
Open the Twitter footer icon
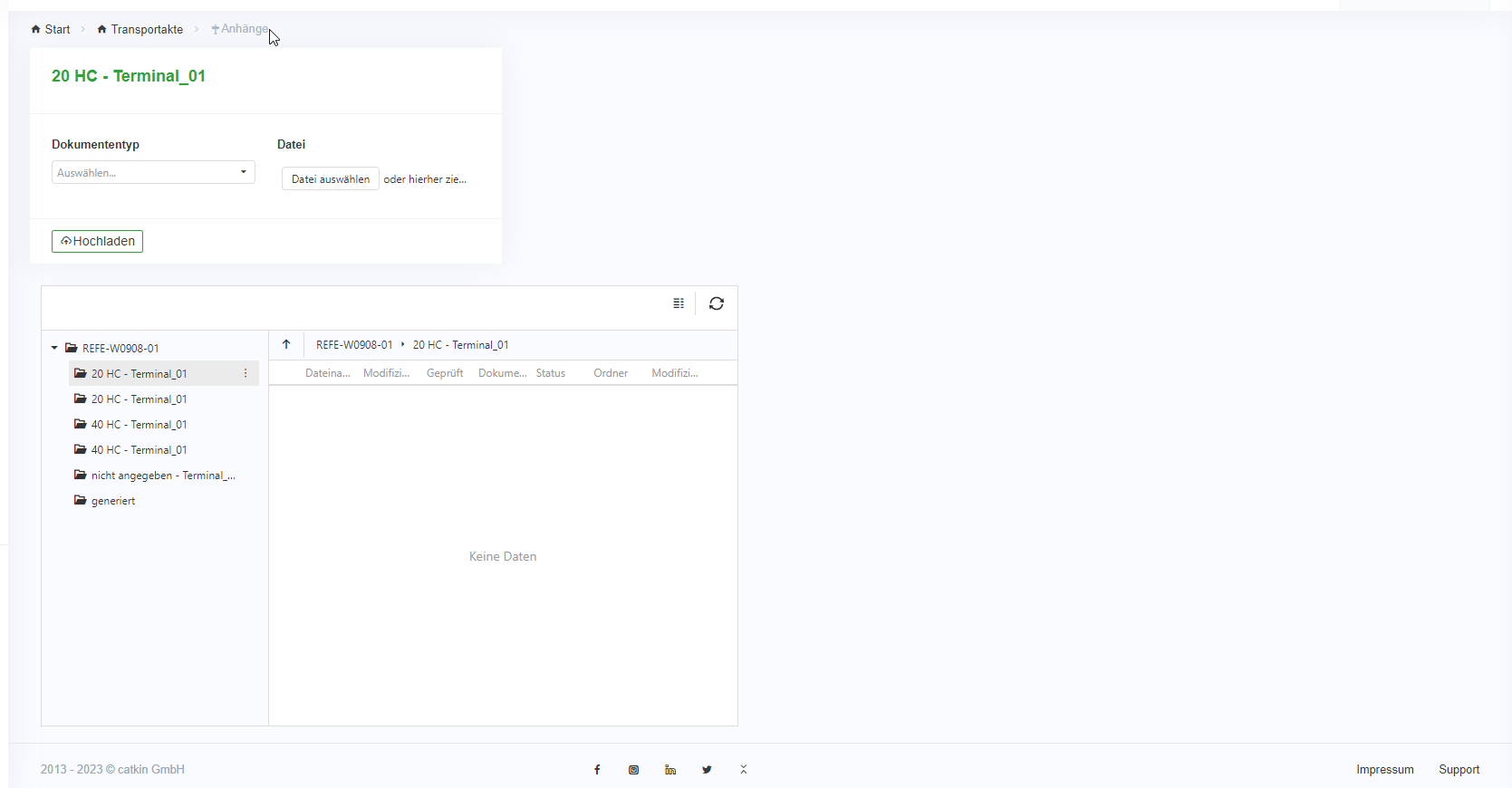[707, 770]
